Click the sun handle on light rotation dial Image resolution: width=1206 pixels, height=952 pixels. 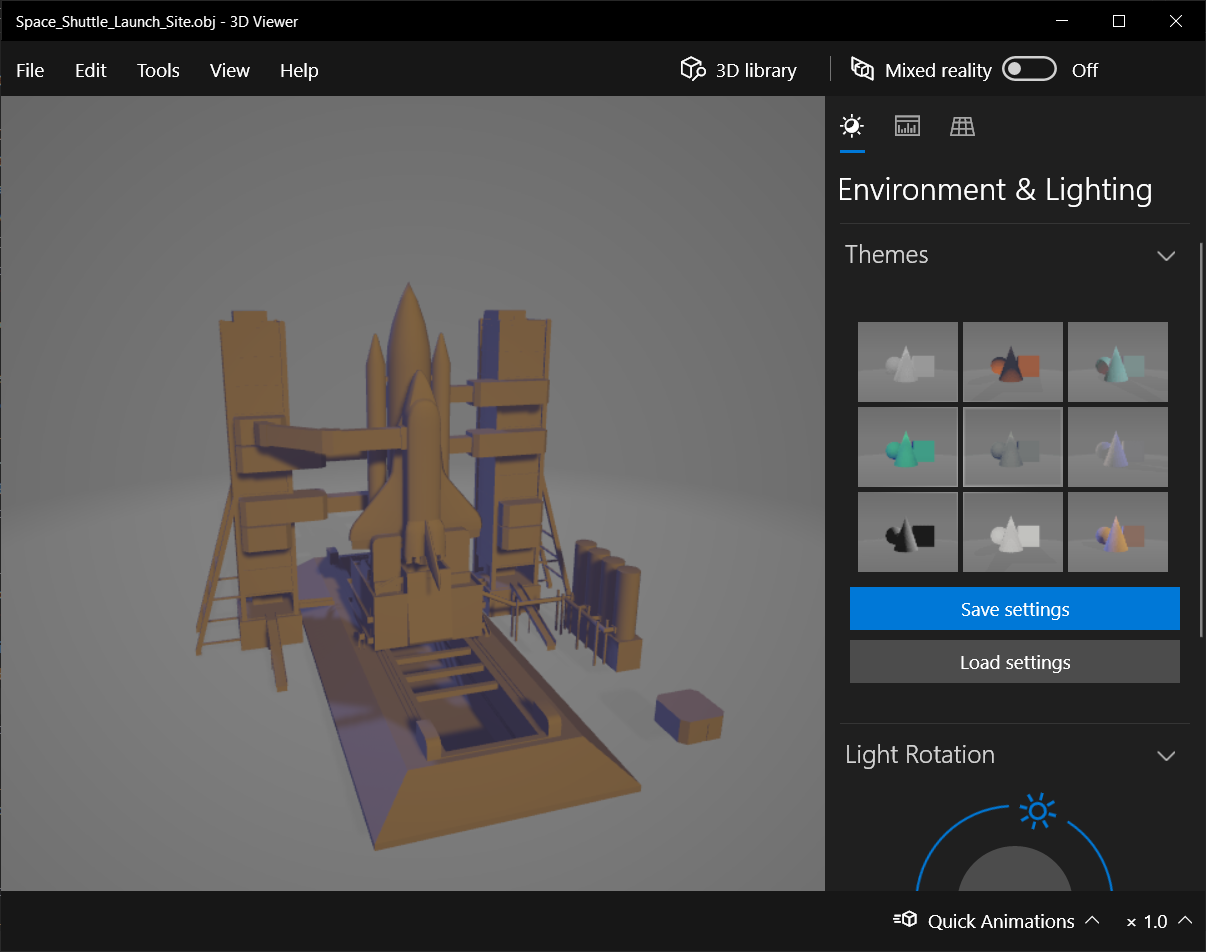[x=1037, y=810]
